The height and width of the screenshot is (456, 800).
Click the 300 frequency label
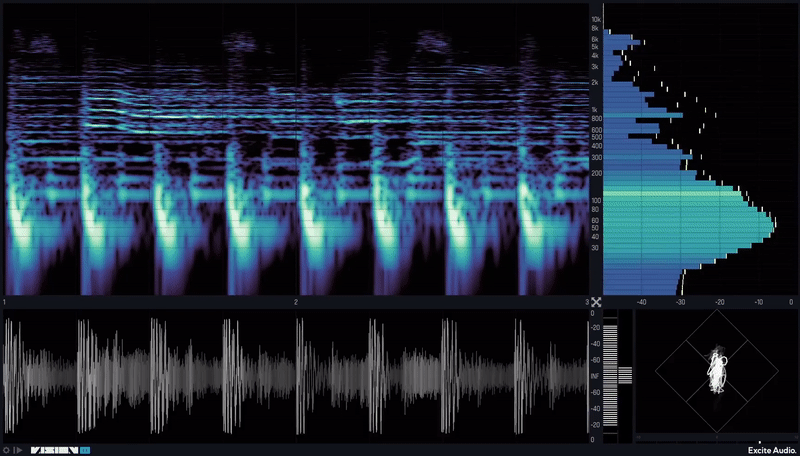[595, 158]
